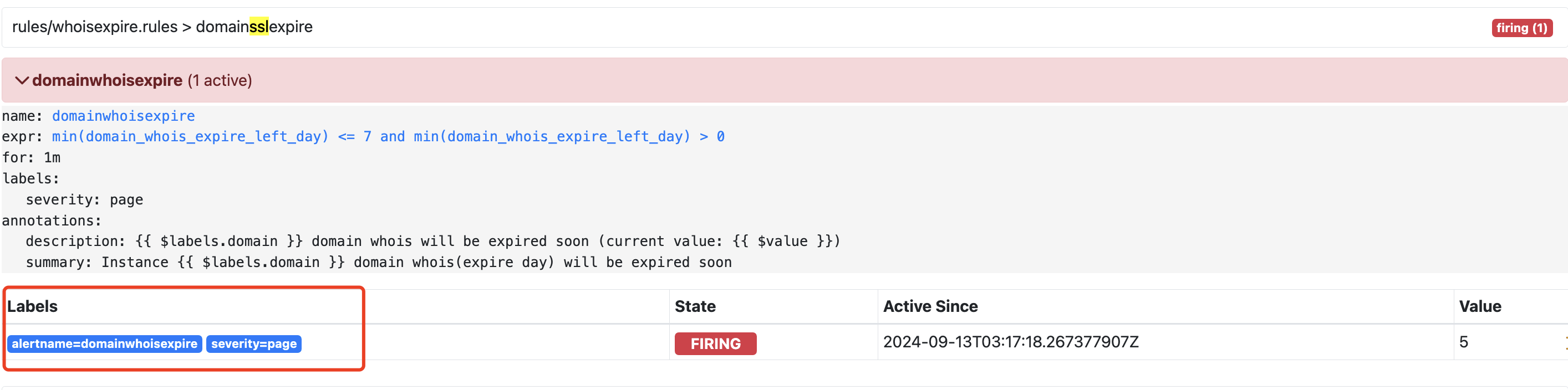Click the description annotation line
Image resolution: width=1568 pixels, height=390 pixels.
click(432, 241)
